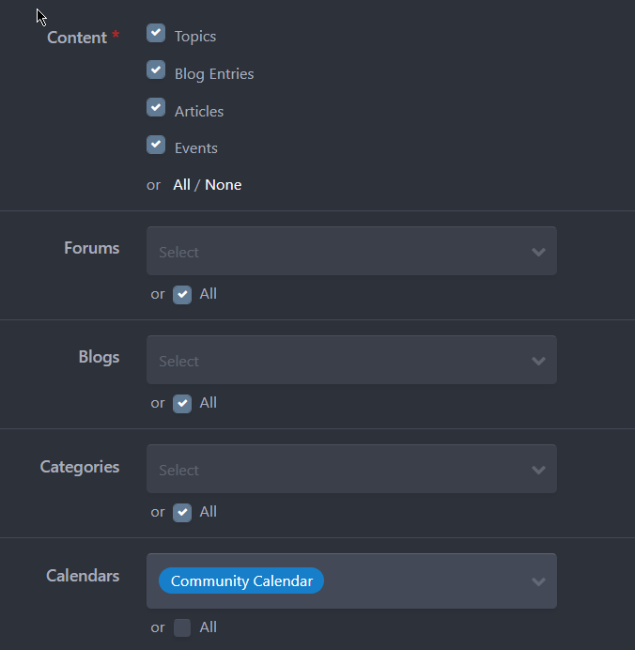Image resolution: width=635 pixels, height=650 pixels.
Task: Toggle the 'All' checkbox under Blogs
Action: pos(182,403)
